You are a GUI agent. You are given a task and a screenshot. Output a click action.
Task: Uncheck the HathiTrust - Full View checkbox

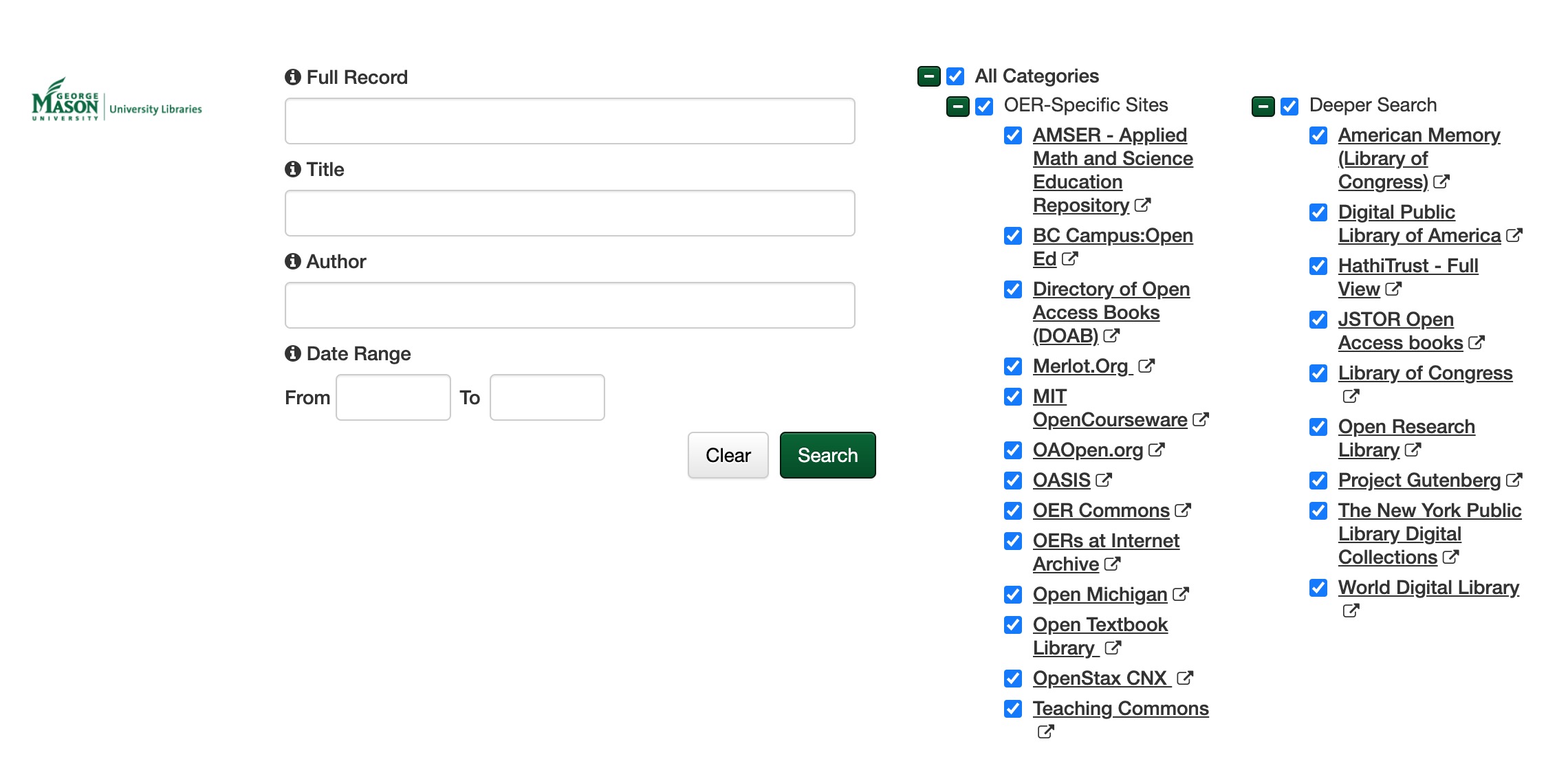coord(1318,266)
